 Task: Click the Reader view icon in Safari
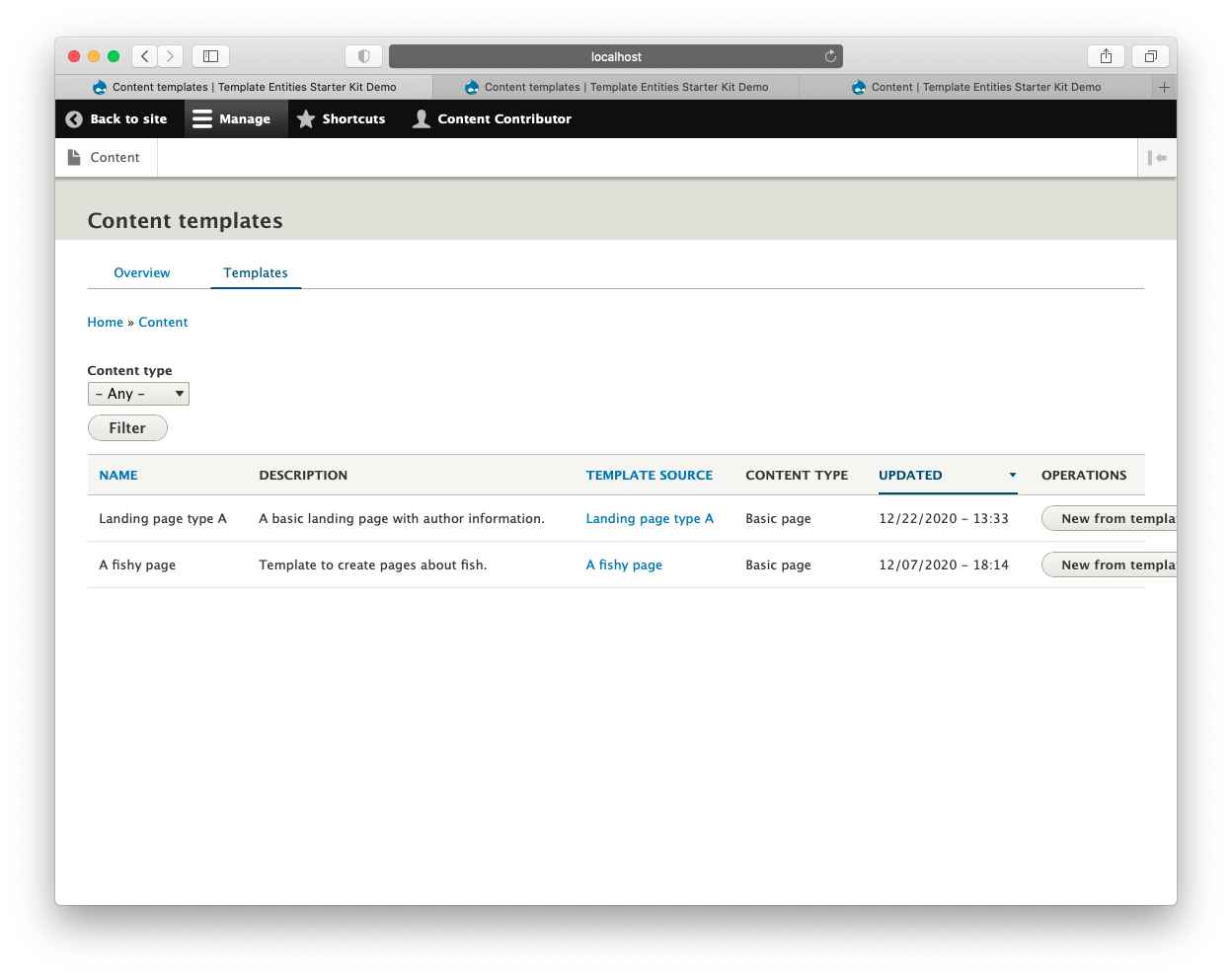(x=363, y=55)
